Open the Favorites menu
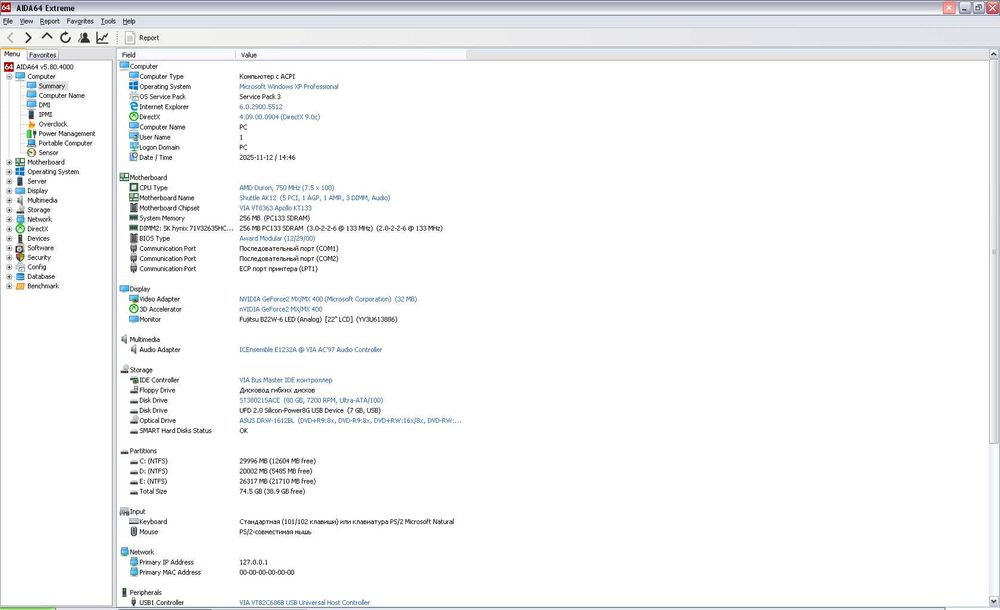 click(x=80, y=21)
